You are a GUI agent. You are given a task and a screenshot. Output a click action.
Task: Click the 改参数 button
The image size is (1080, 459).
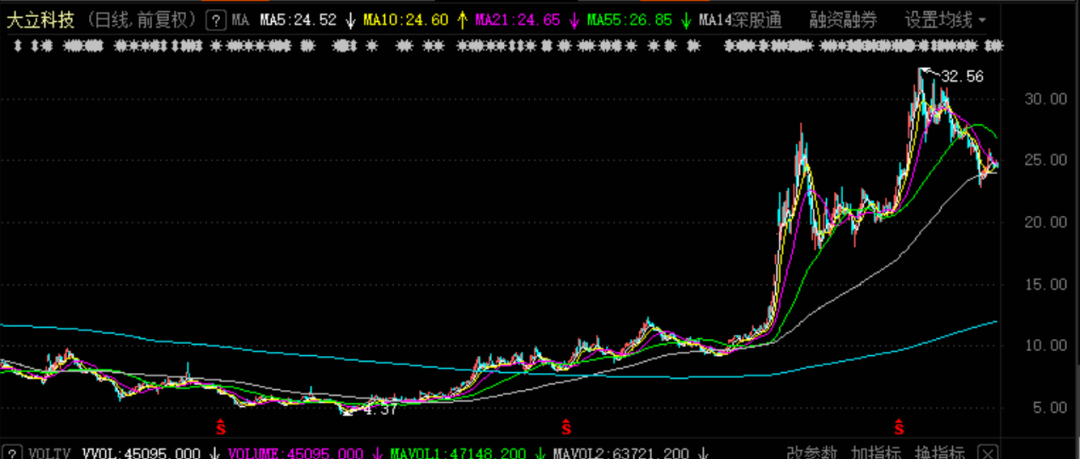coord(811,453)
